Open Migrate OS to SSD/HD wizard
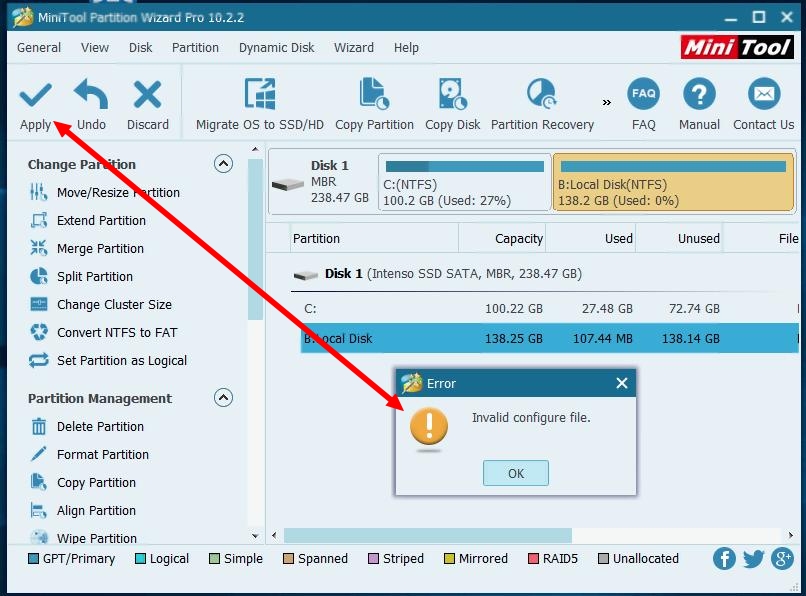806x596 pixels. [260, 105]
